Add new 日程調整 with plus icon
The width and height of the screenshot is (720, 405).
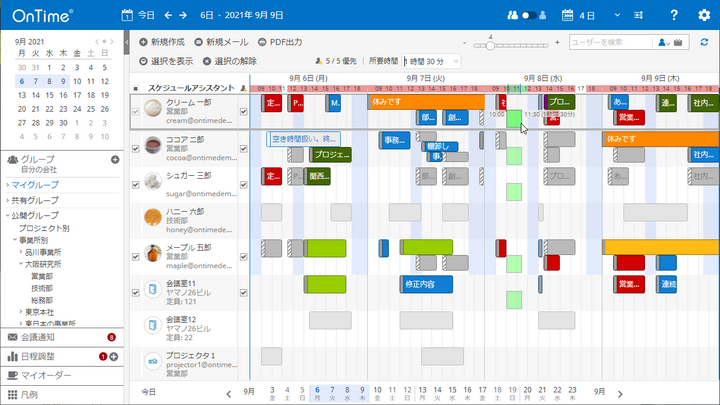click(x=113, y=356)
